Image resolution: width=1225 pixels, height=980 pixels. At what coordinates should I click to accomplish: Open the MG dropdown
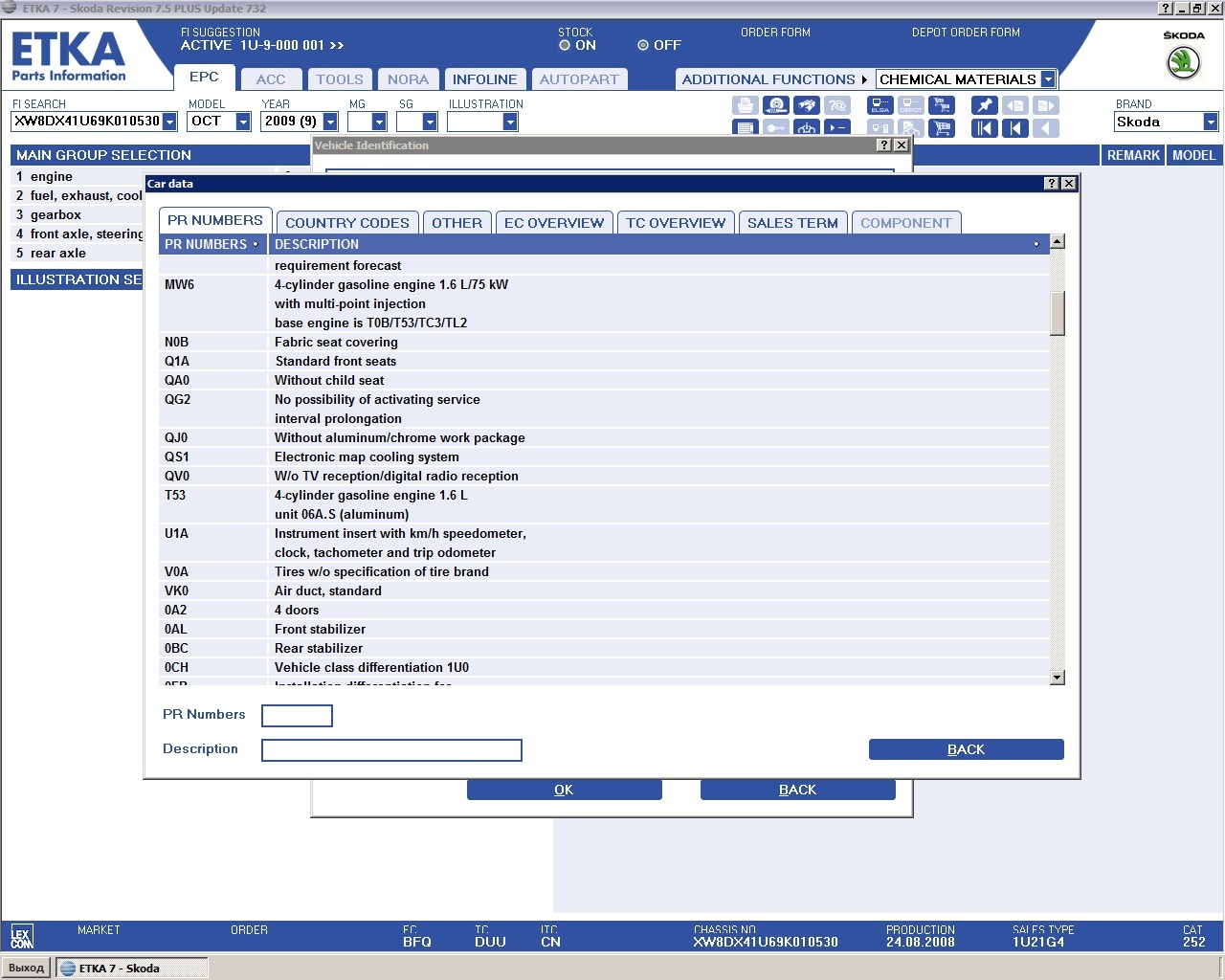click(x=379, y=122)
